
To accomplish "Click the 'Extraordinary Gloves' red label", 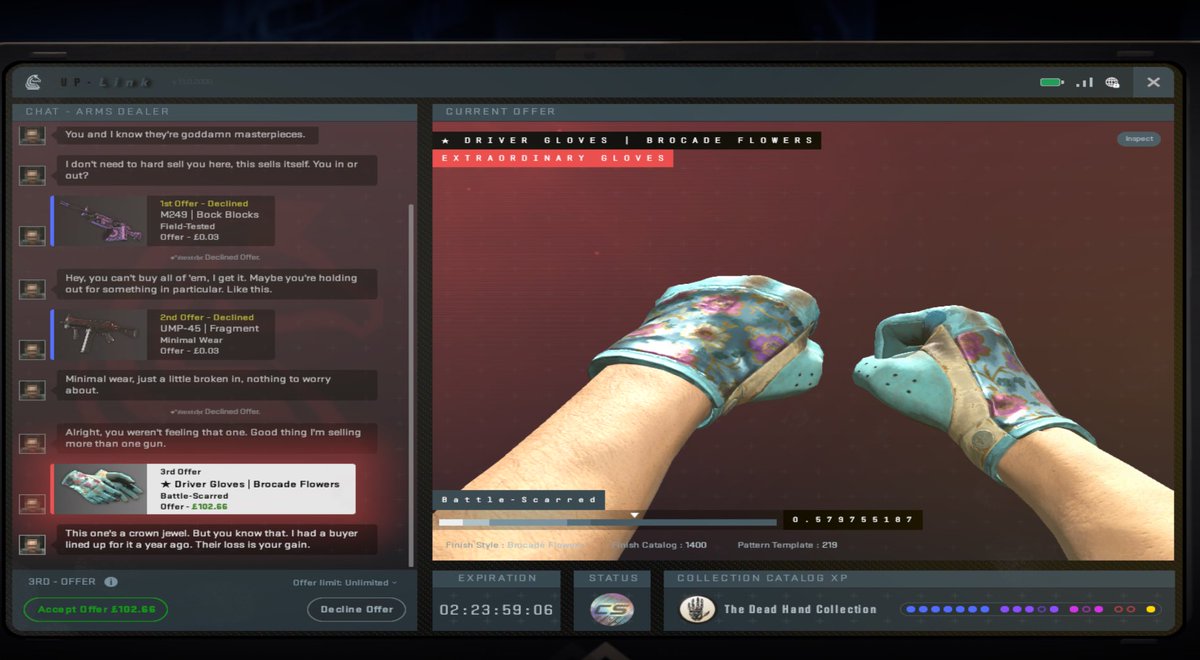I will [x=553, y=158].
